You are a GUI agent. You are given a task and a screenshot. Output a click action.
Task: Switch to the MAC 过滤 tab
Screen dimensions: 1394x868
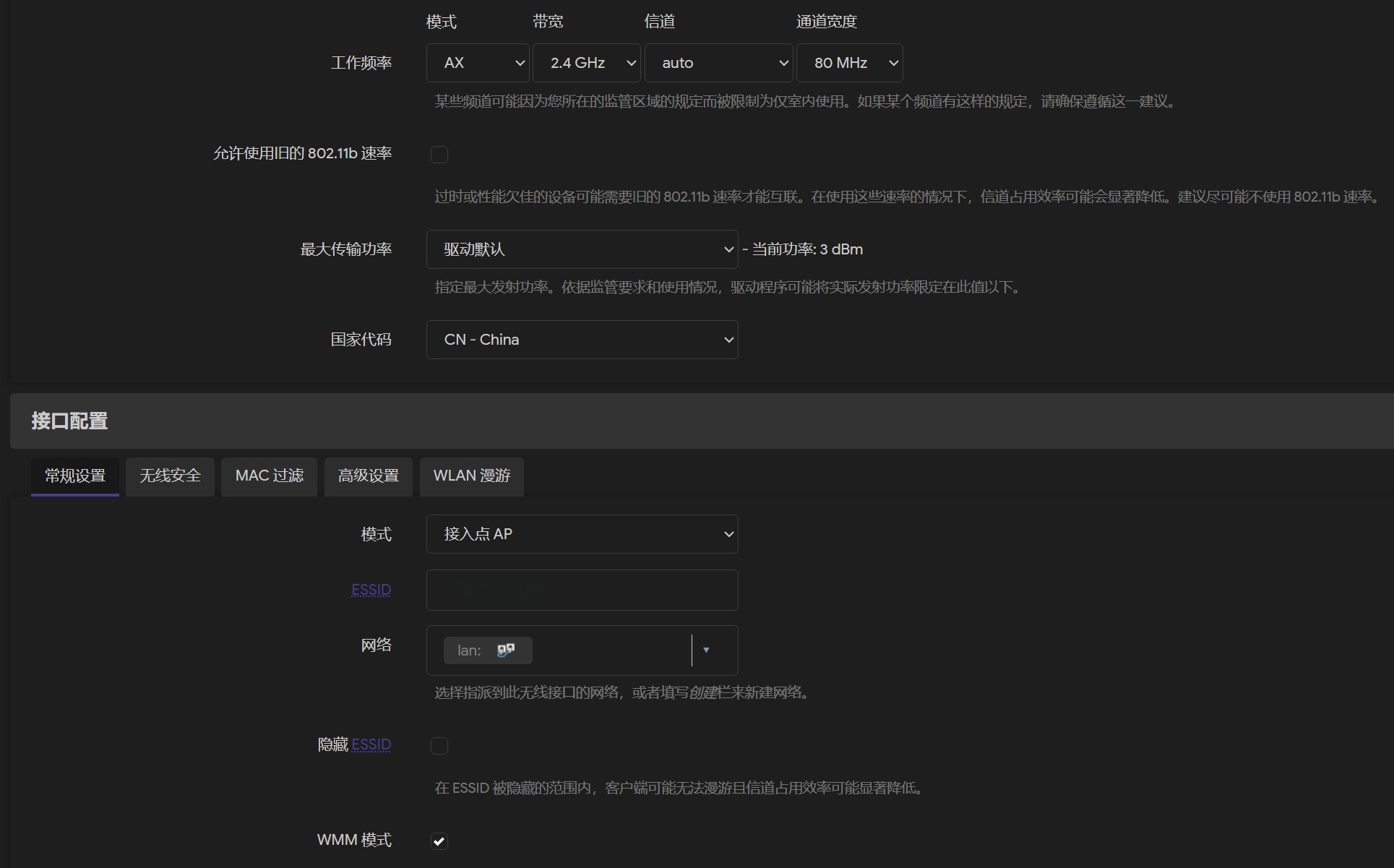[x=268, y=476]
